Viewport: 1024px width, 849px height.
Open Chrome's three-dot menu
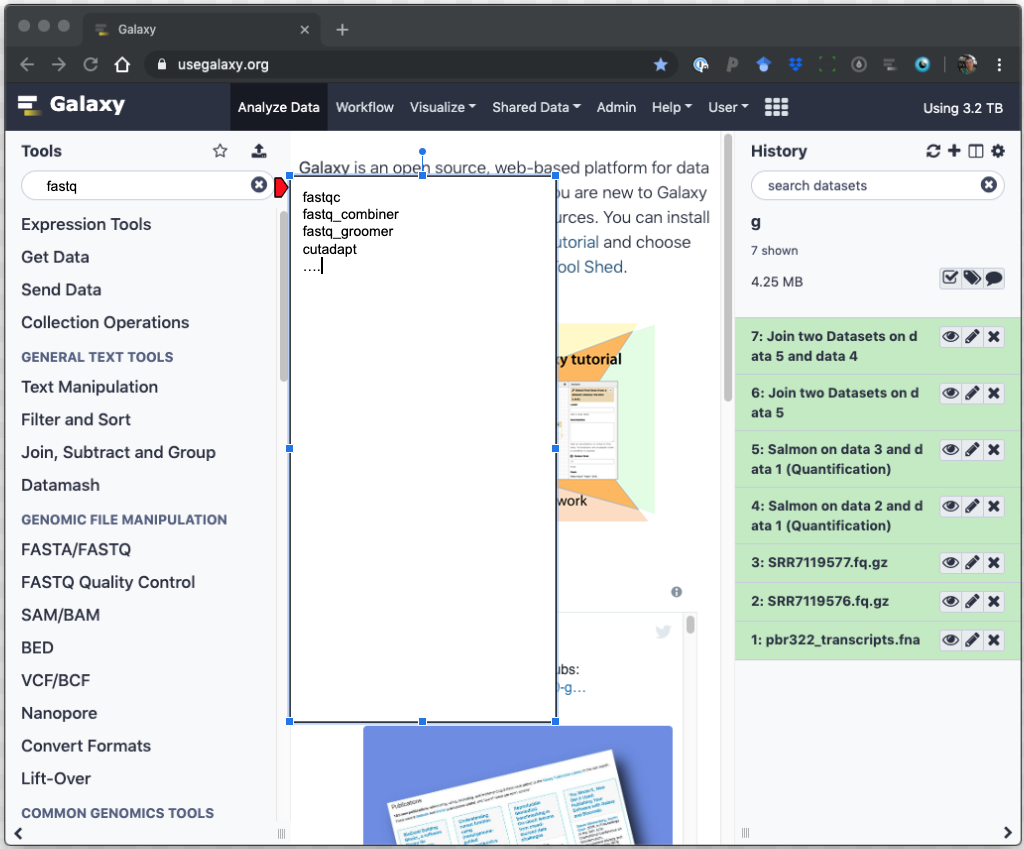tap(999, 64)
